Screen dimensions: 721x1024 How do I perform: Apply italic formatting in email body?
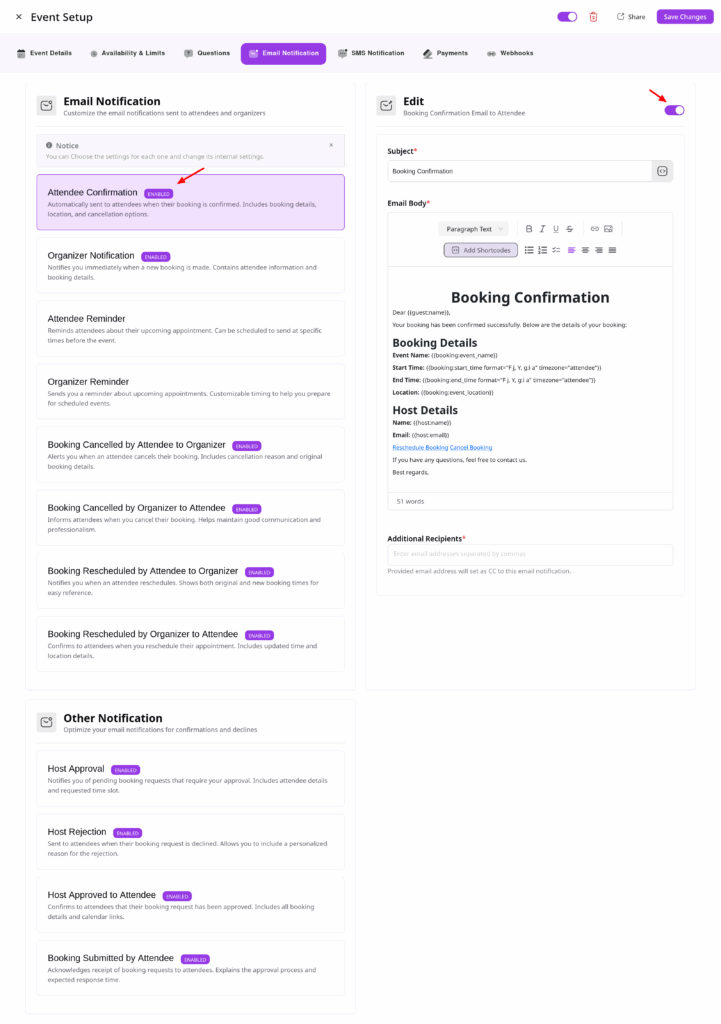(x=543, y=229)
